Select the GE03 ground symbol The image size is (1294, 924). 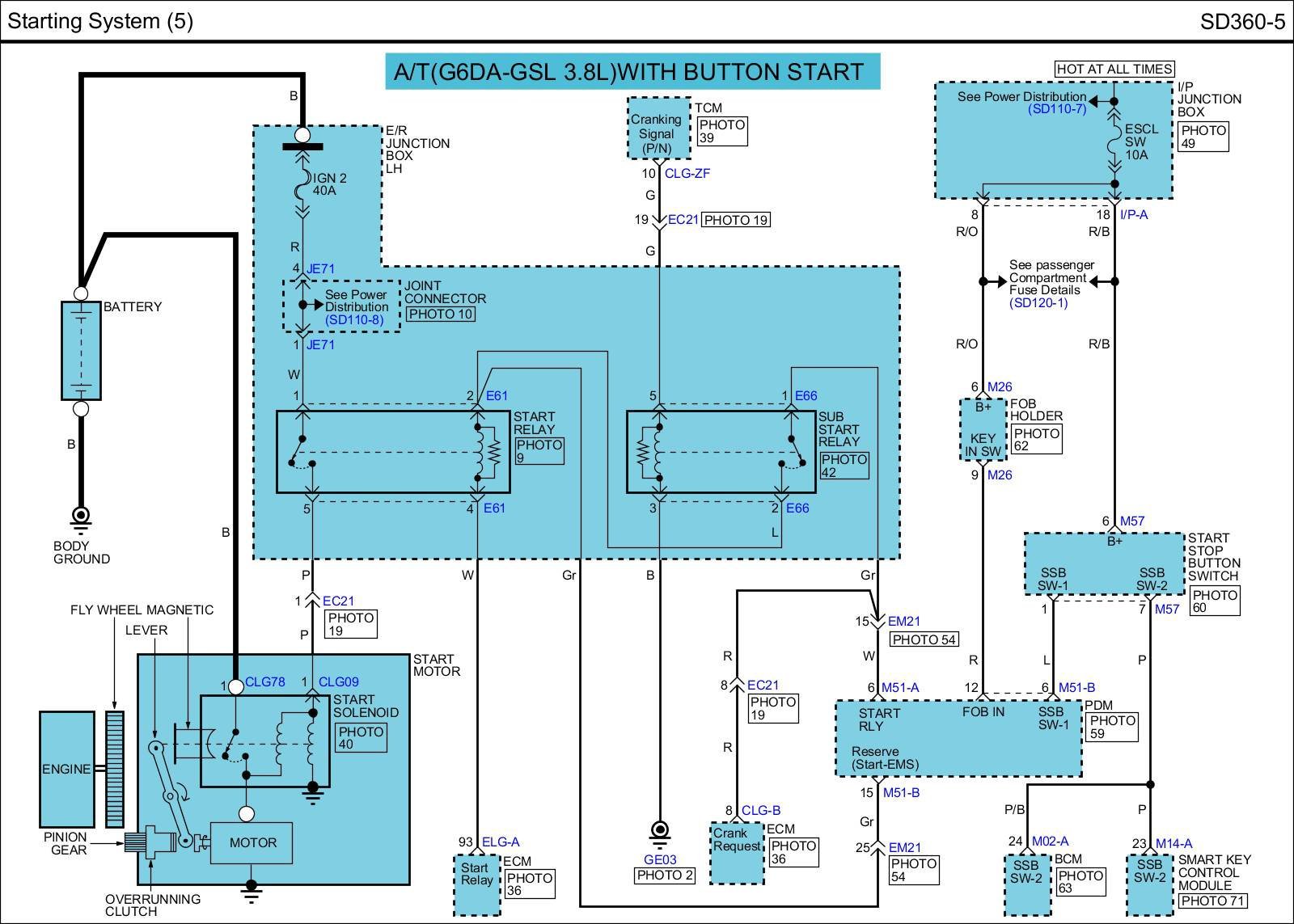tap(659, 833)
